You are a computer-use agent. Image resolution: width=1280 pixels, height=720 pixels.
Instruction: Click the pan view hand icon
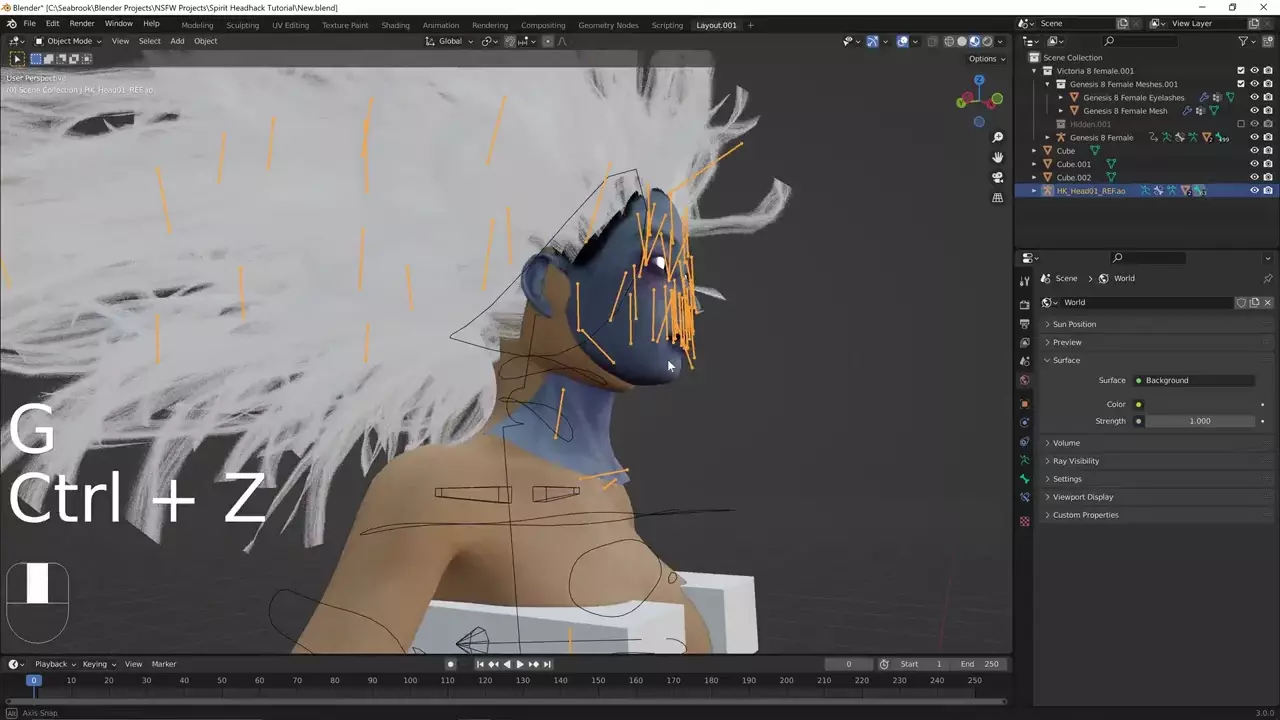tap(997, 157)
